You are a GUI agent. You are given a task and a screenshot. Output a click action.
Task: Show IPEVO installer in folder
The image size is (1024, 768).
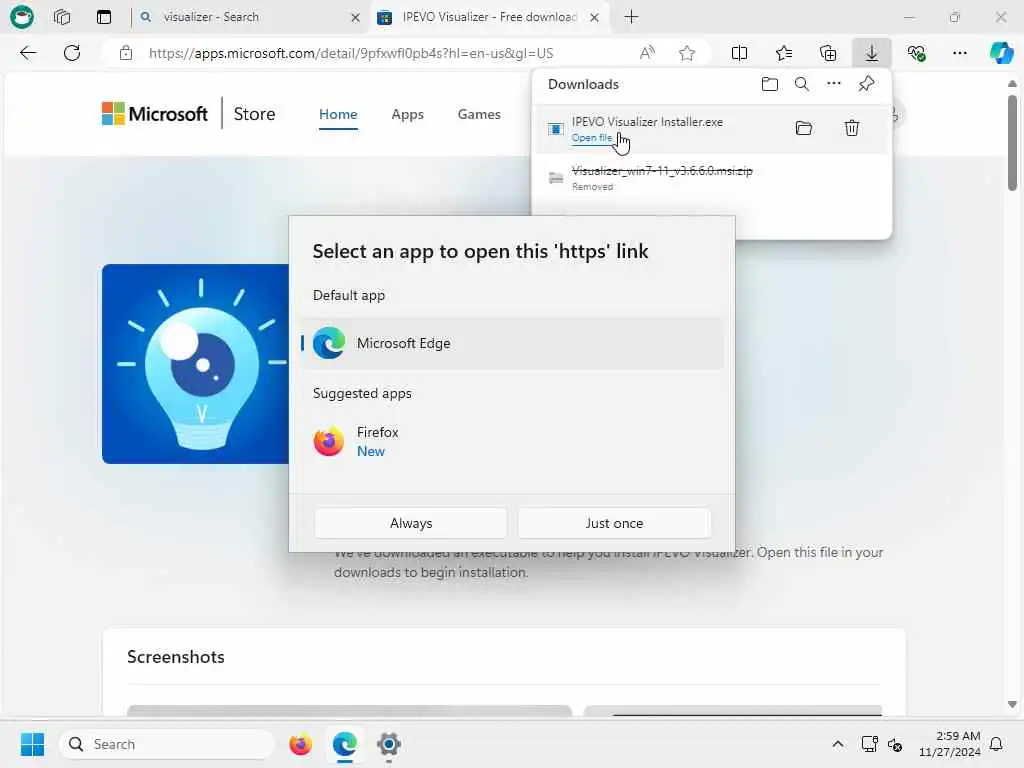(803, 128)
